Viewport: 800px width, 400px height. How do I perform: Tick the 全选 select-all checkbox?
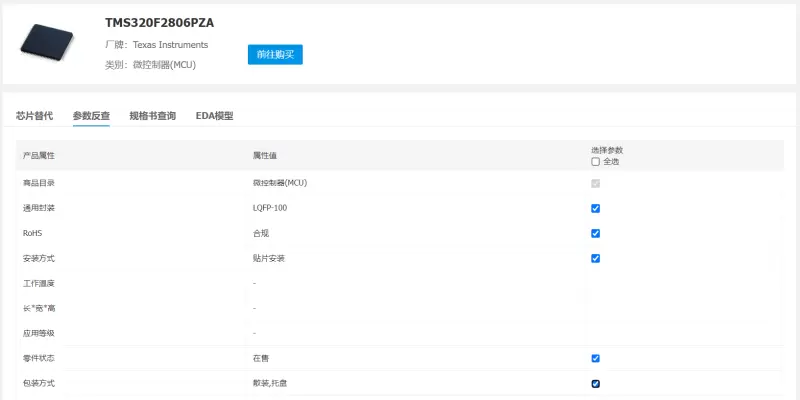(596, 161)
